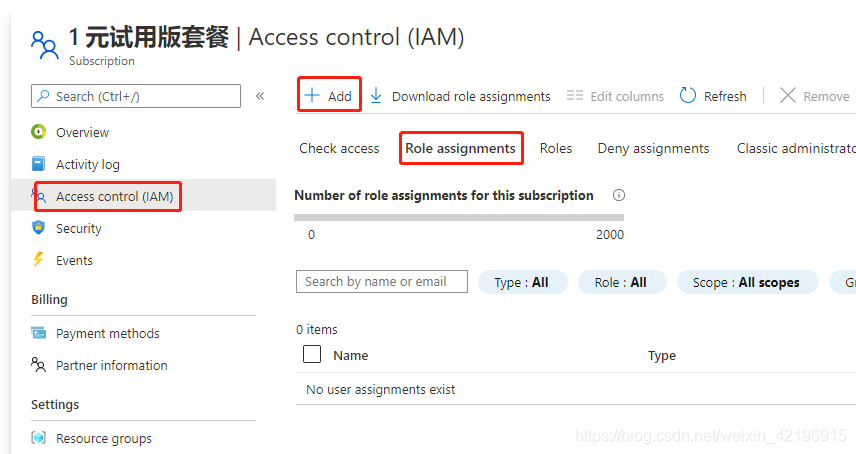Click the Payment methods card icon
This screenshot has height=454, width=856.
tap(39, 332)
